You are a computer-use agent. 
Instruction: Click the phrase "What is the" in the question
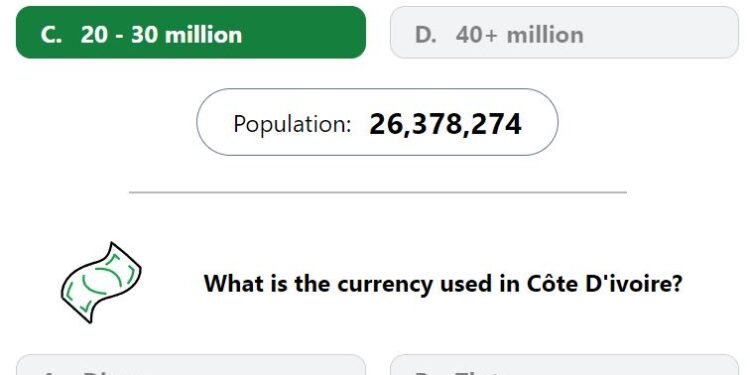[268, 284]
